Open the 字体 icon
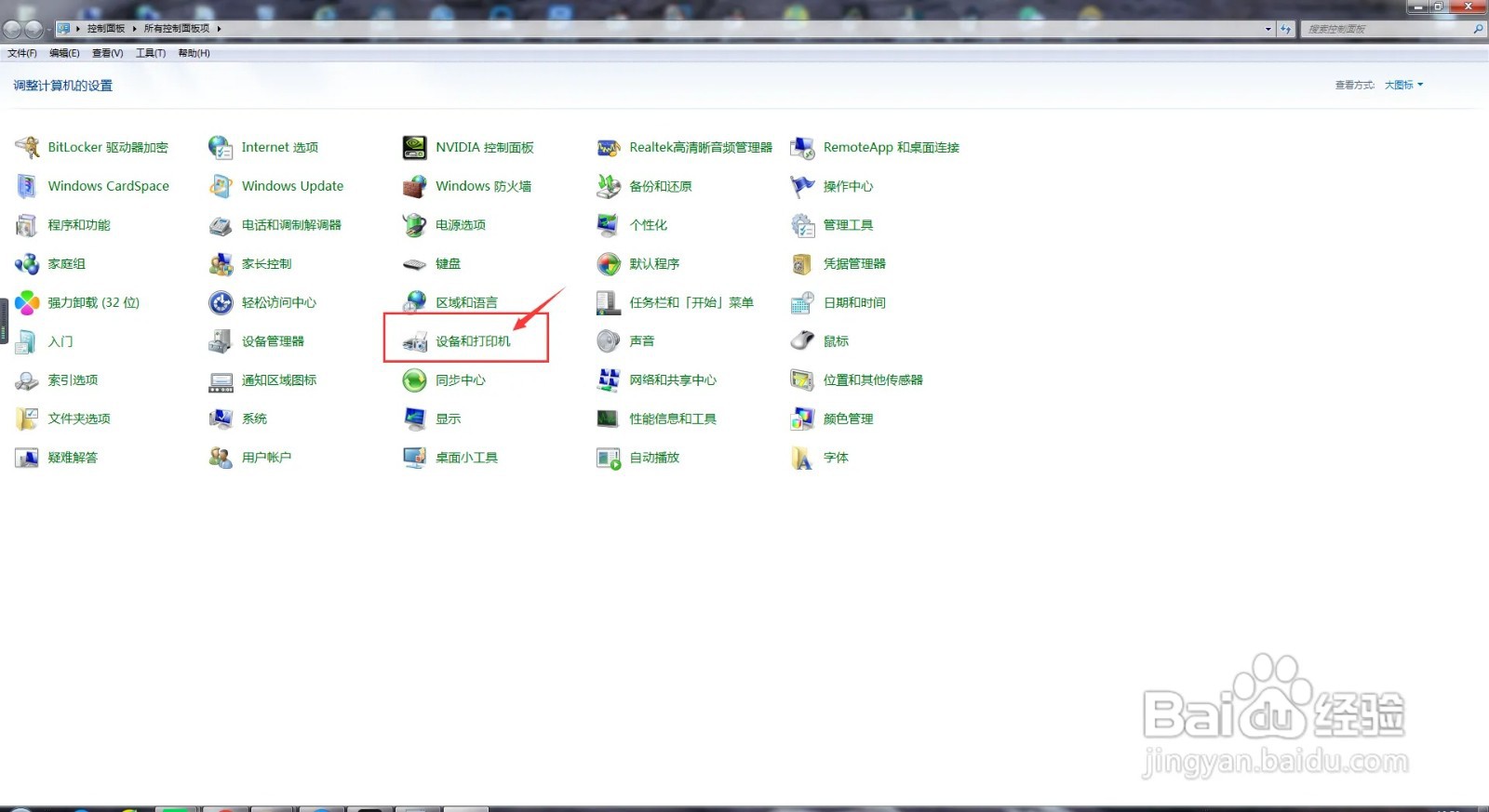 point(802,458)
